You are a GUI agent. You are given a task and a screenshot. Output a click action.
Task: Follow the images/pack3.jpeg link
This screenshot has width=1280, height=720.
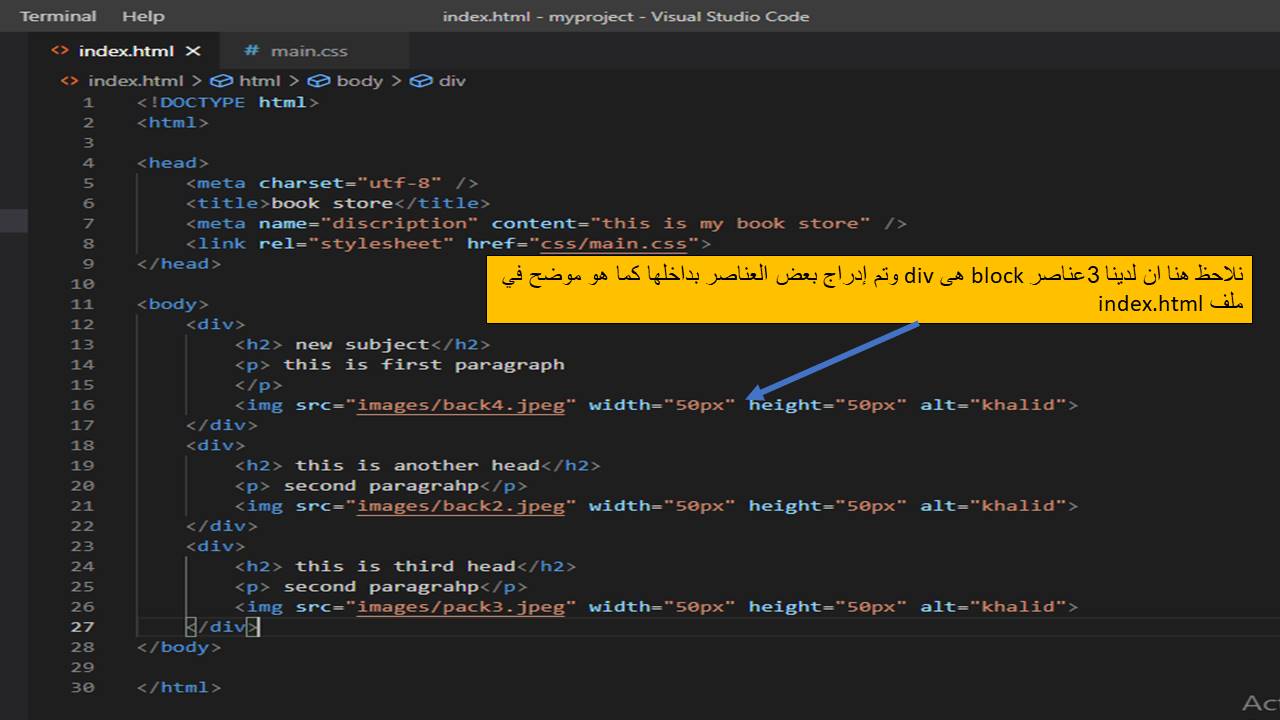[x=461, y=607]
